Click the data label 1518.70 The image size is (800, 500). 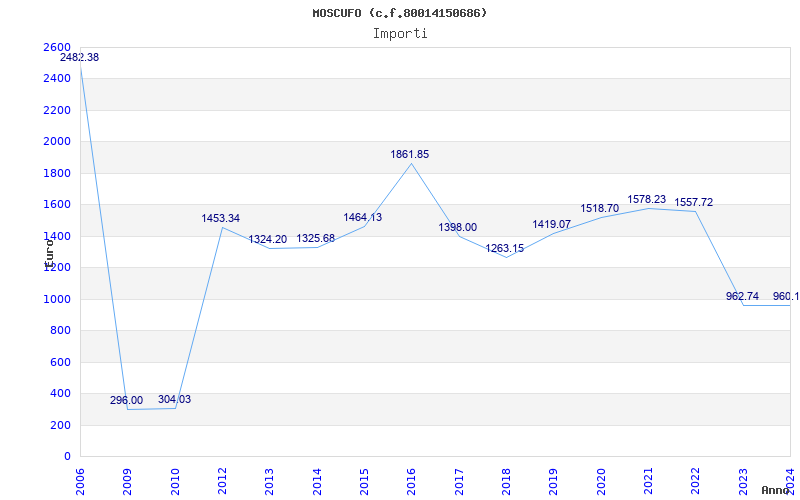[x=599, y=208]
